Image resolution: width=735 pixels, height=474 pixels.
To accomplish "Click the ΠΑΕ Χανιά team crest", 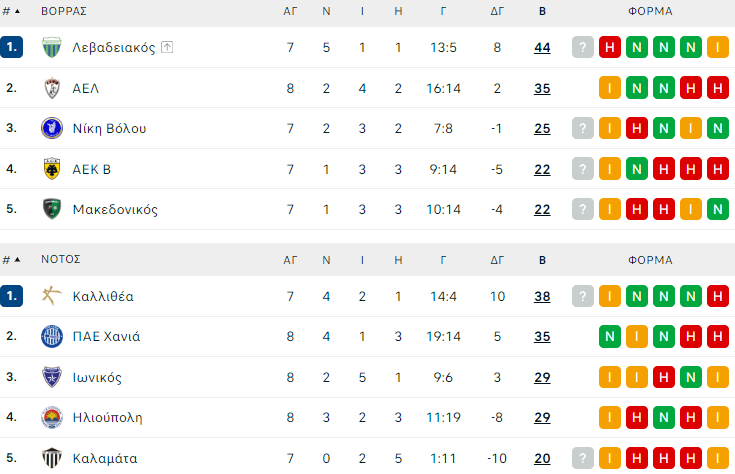I will (x=52, y=336).
